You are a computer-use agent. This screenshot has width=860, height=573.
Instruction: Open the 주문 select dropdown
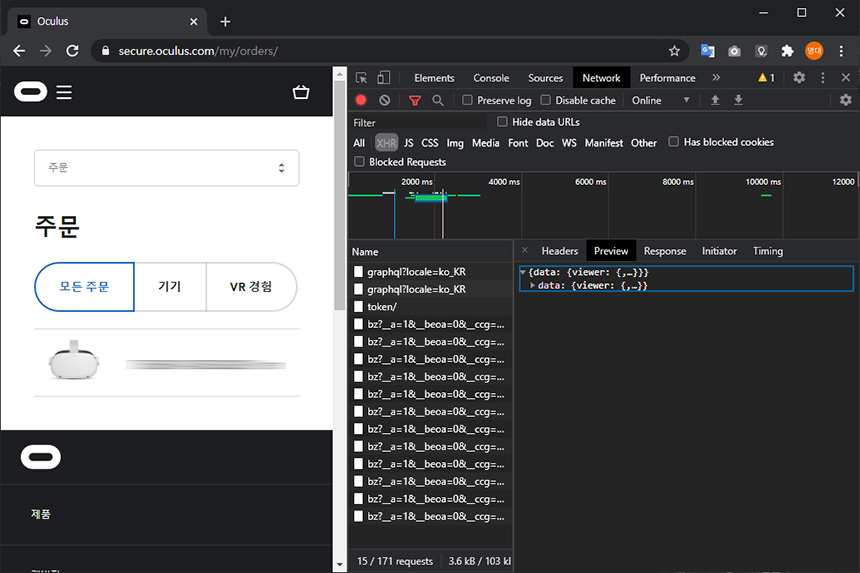point(167,168)
